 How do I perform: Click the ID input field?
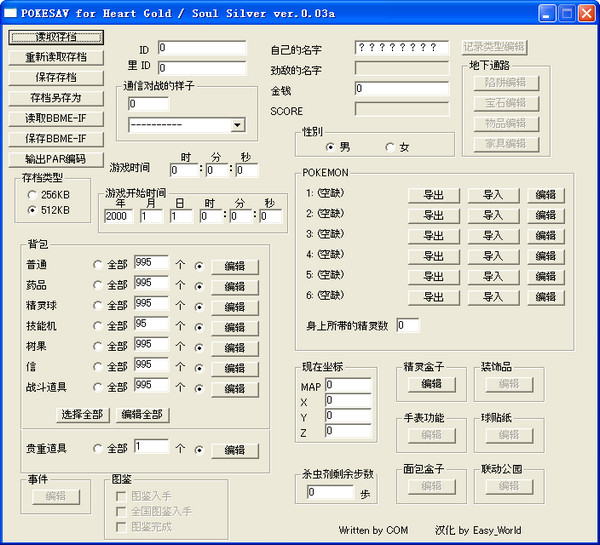[202, 48]
